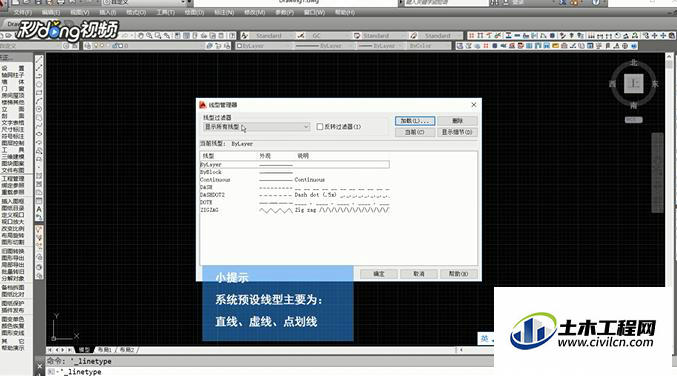Select the ByLayer linetype row

tap(294, 164)
